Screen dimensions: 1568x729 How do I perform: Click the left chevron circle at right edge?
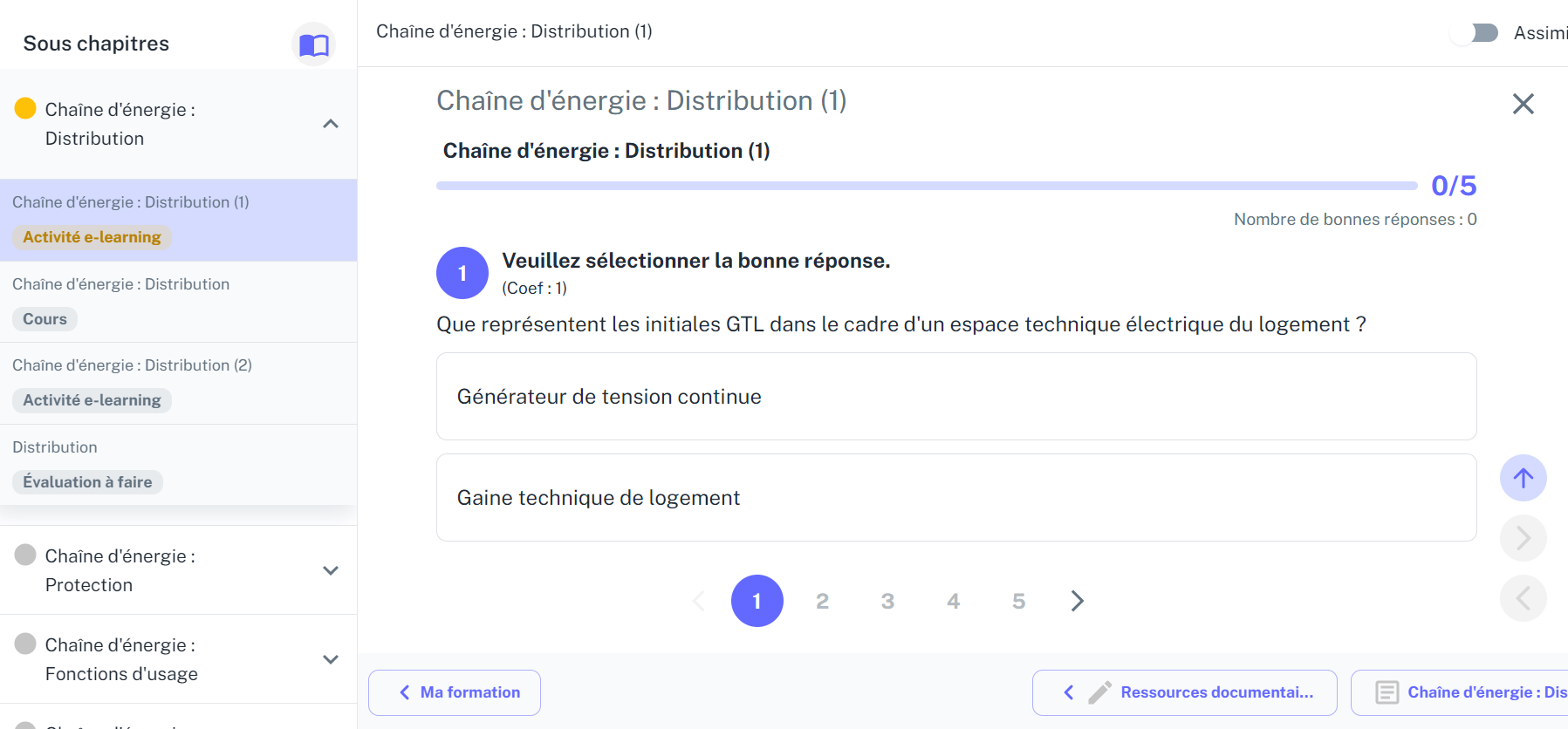1523,598
